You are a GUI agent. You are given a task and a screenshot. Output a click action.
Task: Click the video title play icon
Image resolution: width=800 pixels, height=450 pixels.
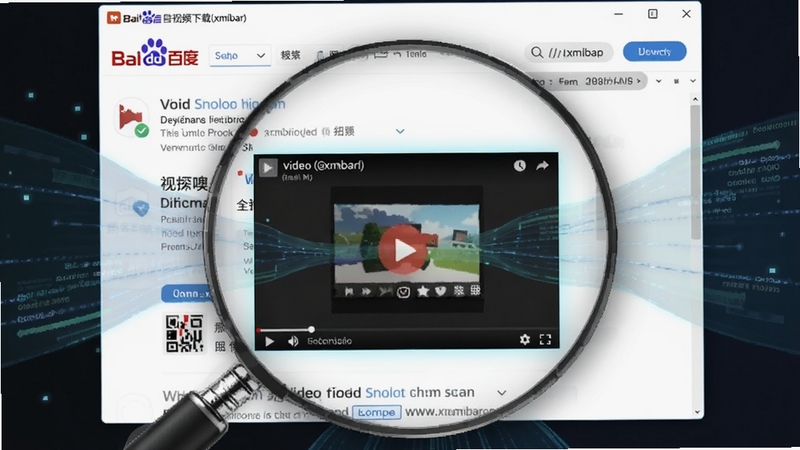click(x=268, y=167)
